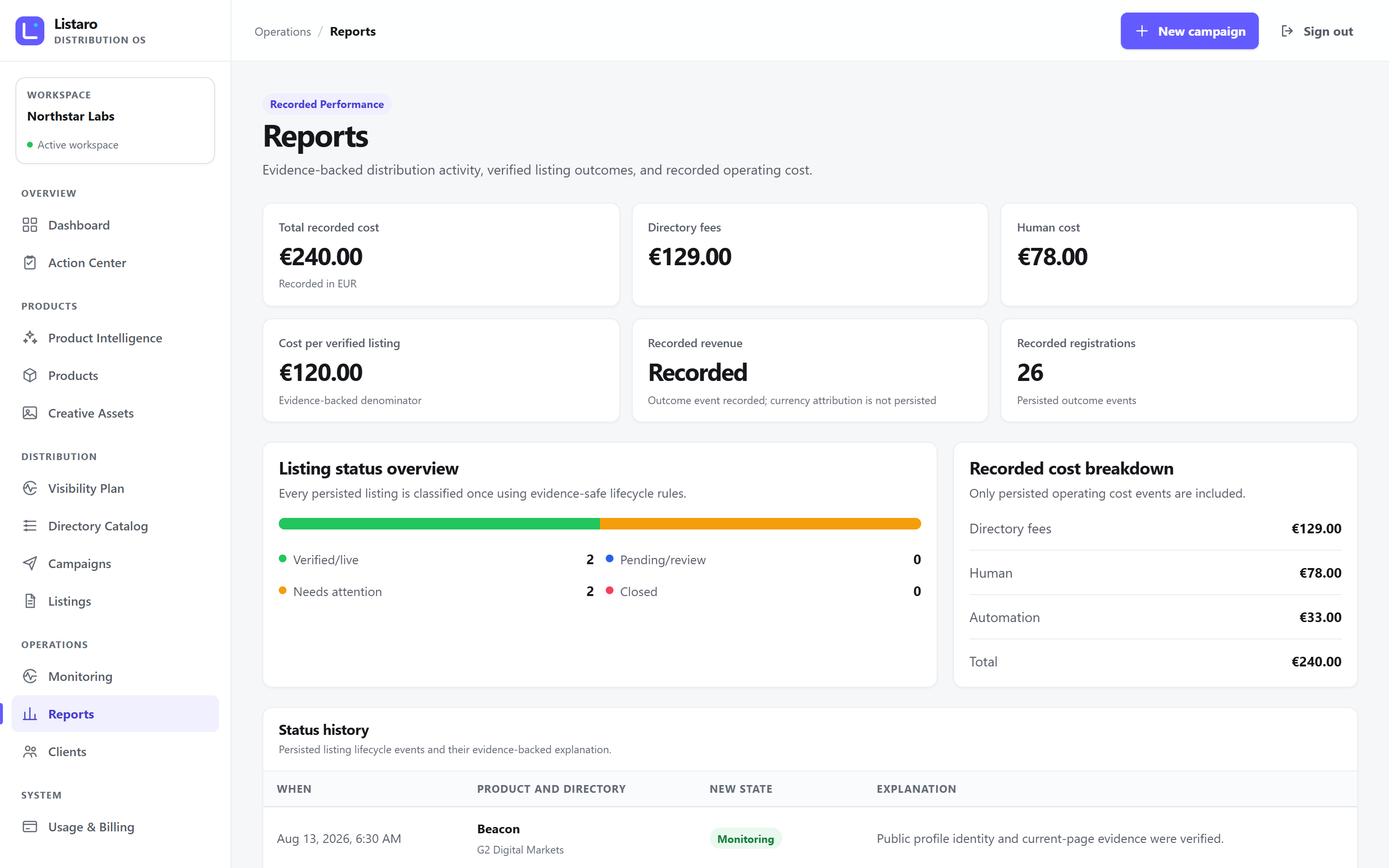Click the Recorded Performance badge

tap(327, 104)
